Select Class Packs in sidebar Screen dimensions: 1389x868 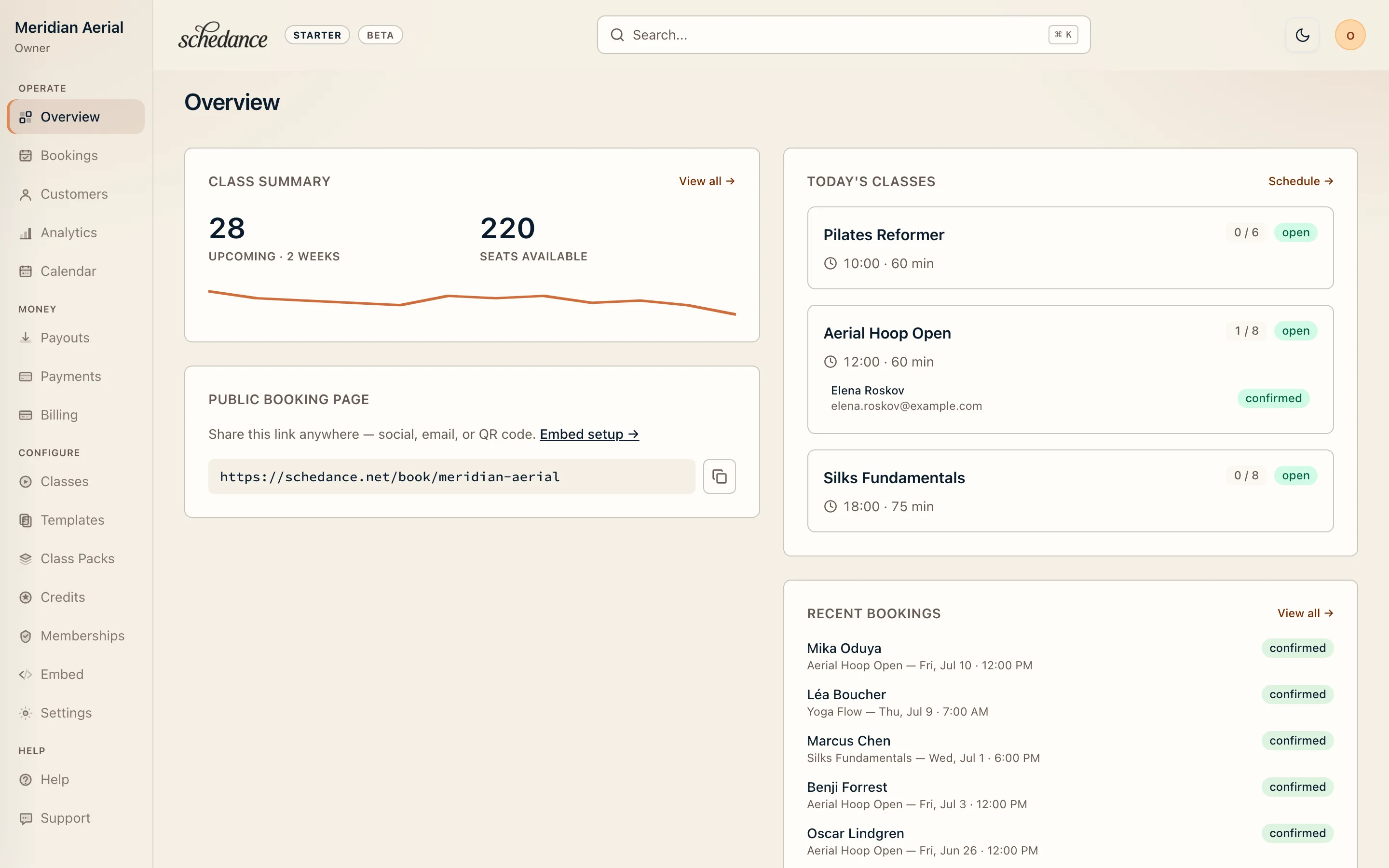[x=76, y=558]
